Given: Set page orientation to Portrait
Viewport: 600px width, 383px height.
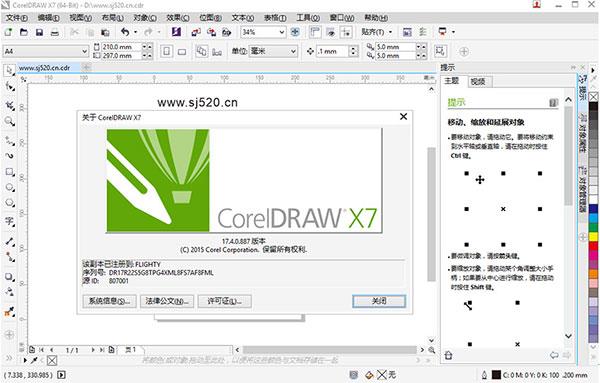Looking at the screenshot, I should pos(166,51).
